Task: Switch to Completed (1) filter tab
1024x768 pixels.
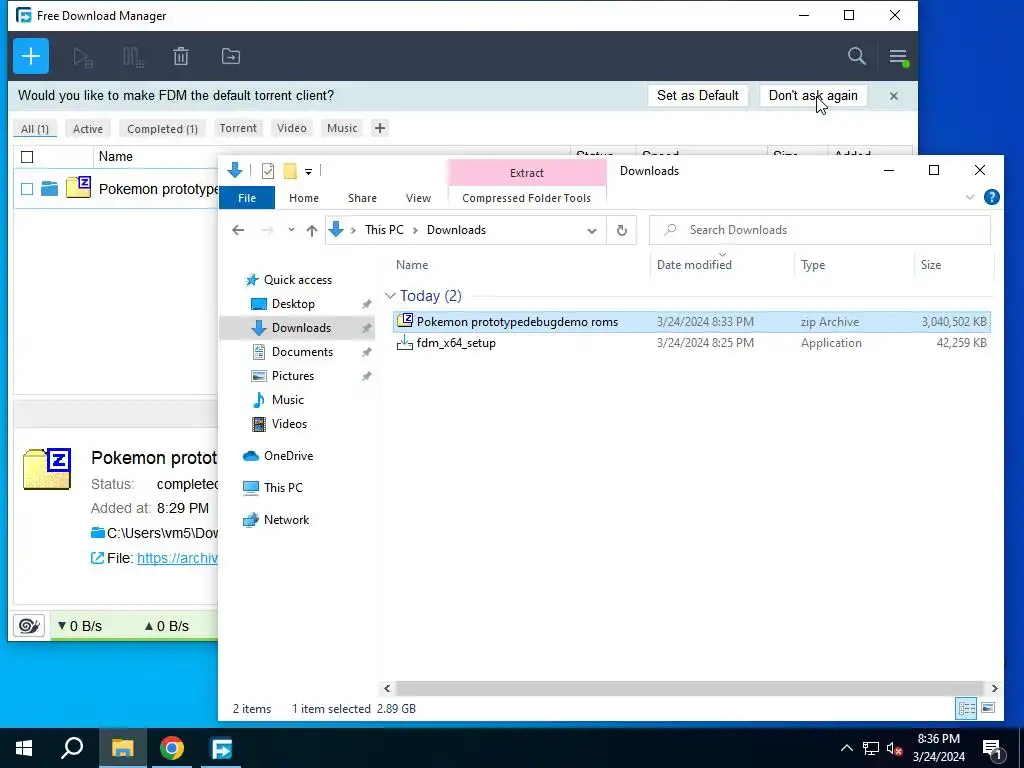Action: (x=162, y=129)
